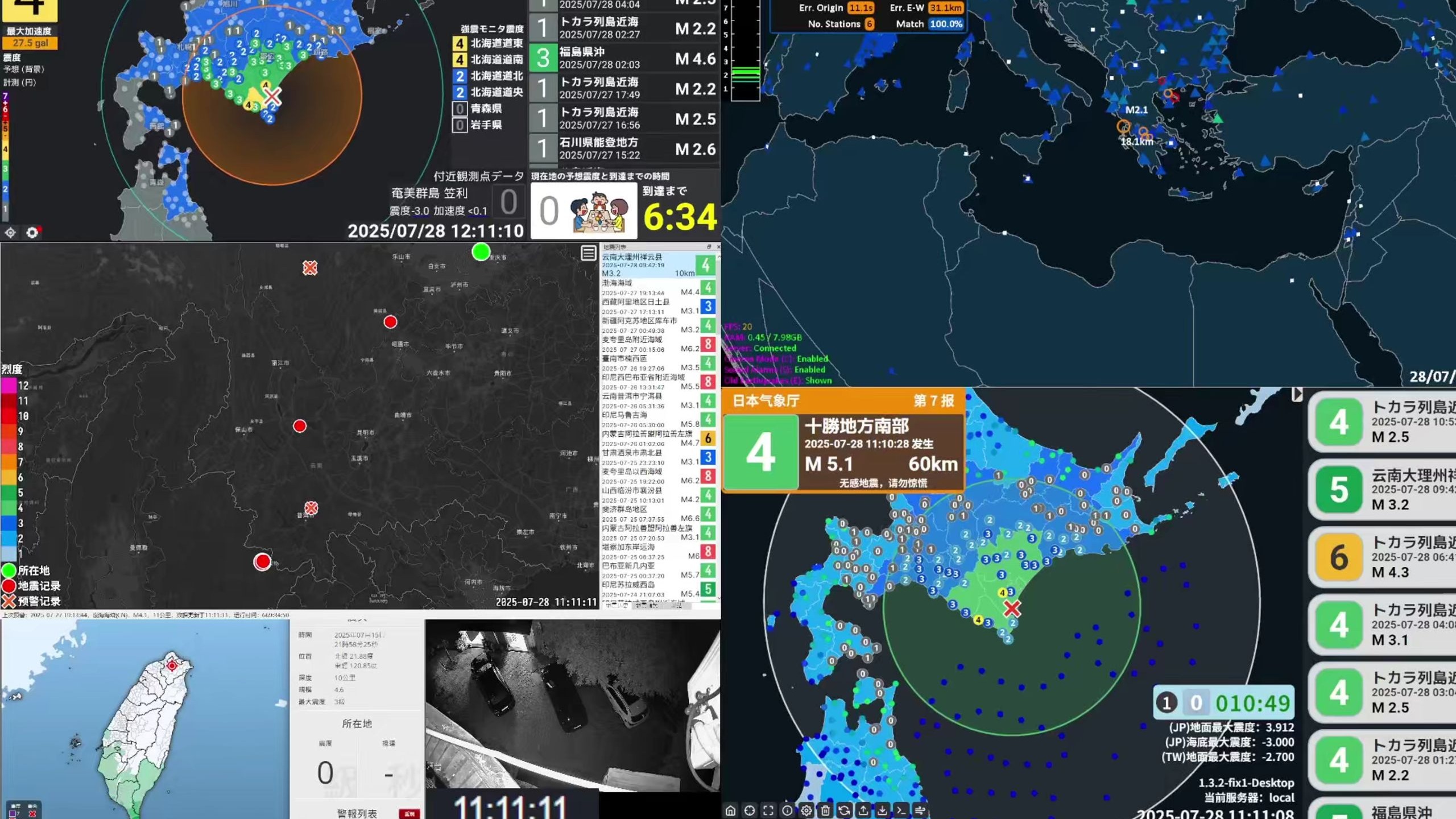Image resolution: width=1456 pixels, height=819 pixels.
Task: Select 福島県沖 M 4.6 earthquake entry
Action: [x=624, y=58]
